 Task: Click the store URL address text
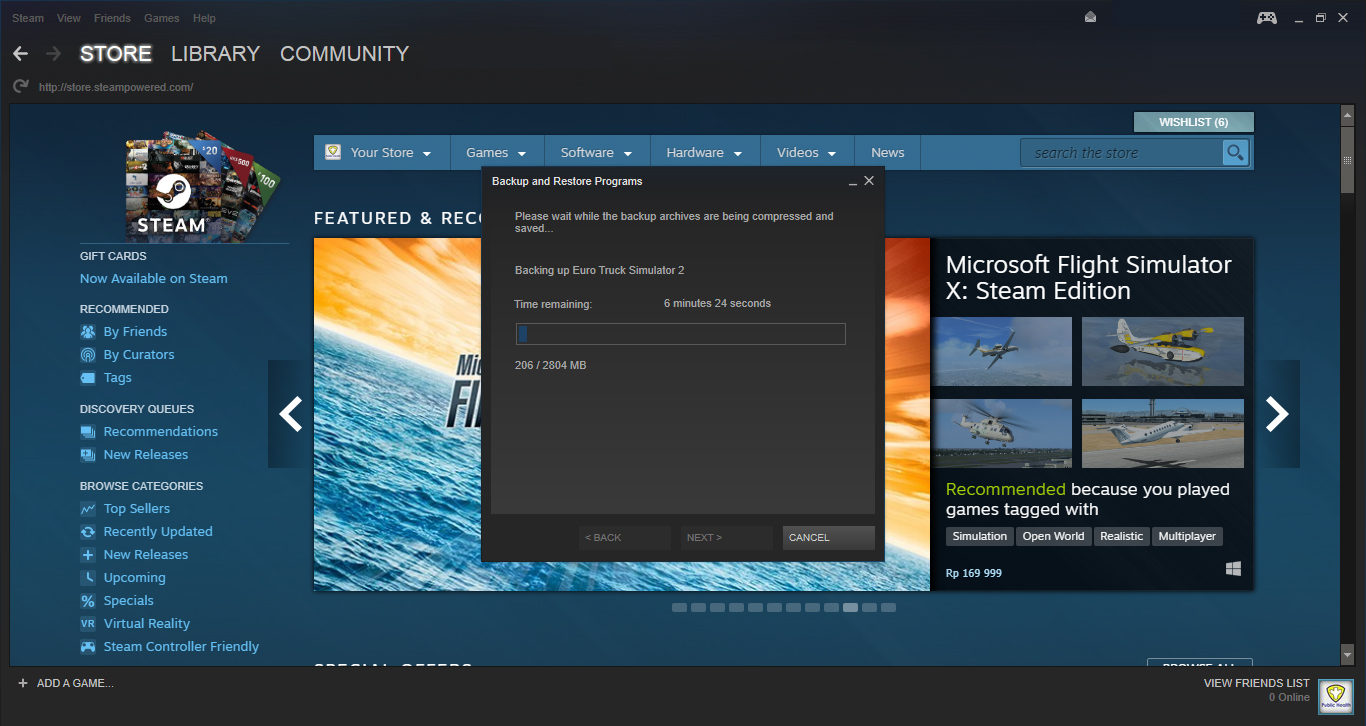click(116, 87)
